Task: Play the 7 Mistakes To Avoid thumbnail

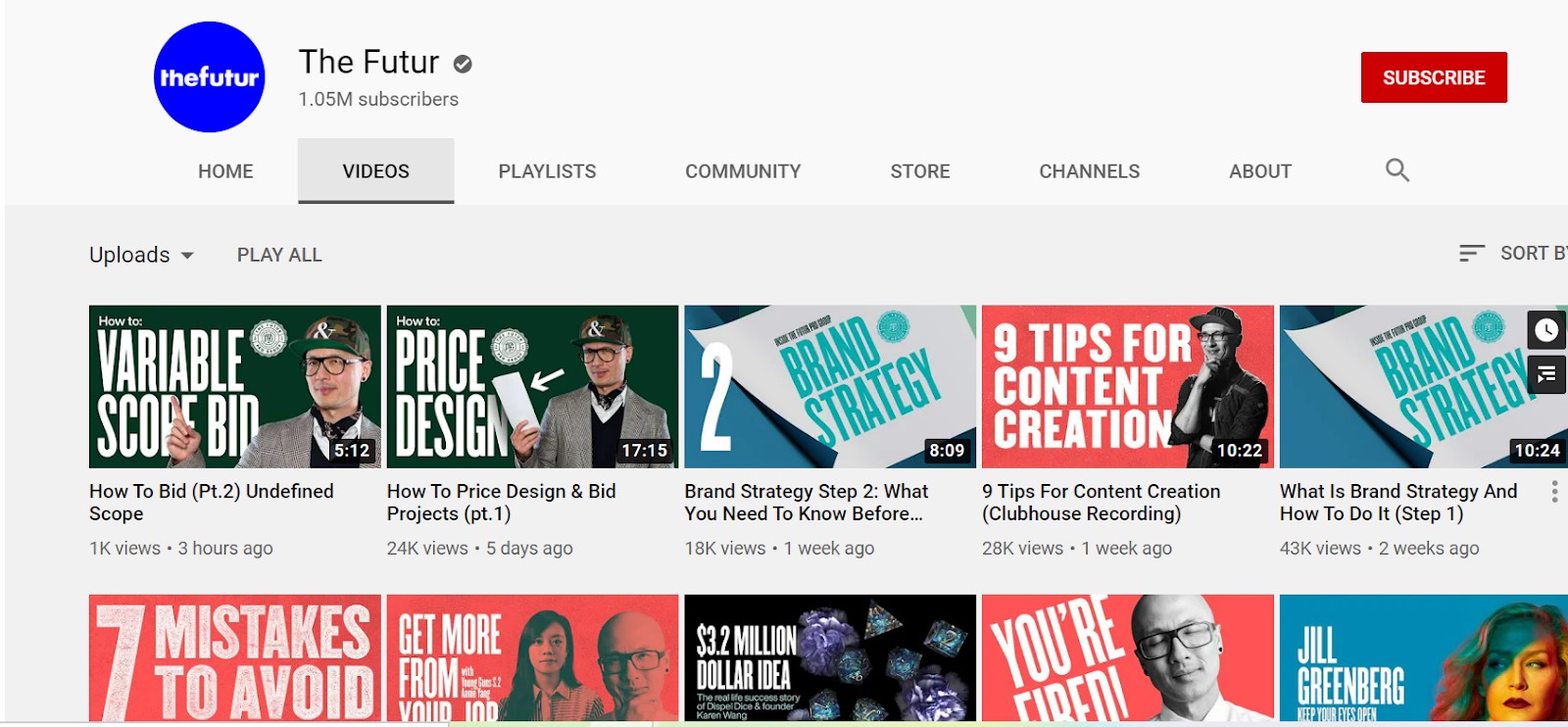Action: click(235, 658)
